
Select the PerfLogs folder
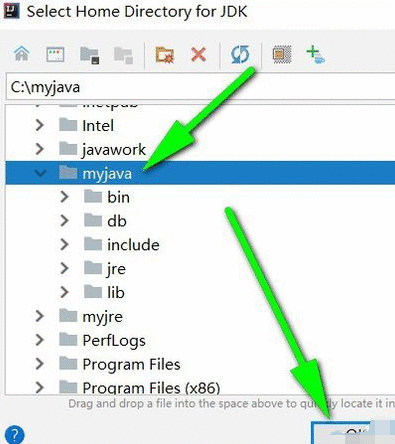(200, 340)
